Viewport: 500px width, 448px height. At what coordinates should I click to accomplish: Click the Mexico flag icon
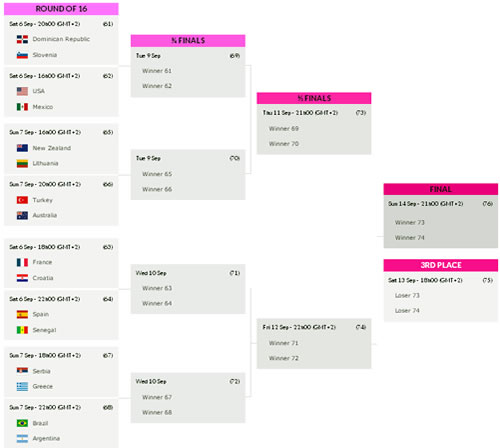coord(22,107)
